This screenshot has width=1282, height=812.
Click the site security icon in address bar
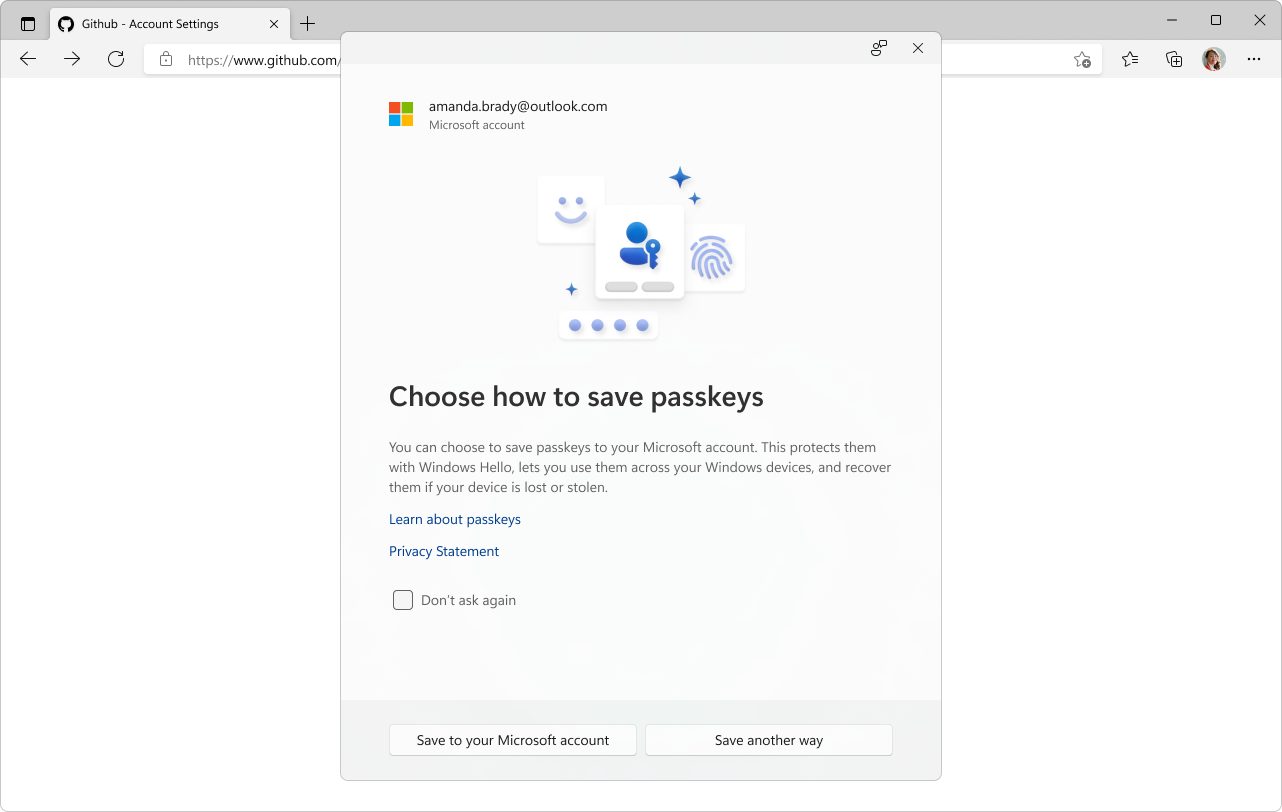click(168, 59)
